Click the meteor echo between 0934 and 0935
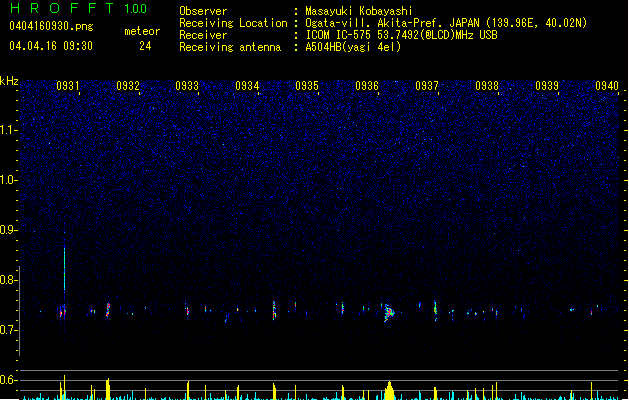The image size is (629, 400). click(274, 310)
